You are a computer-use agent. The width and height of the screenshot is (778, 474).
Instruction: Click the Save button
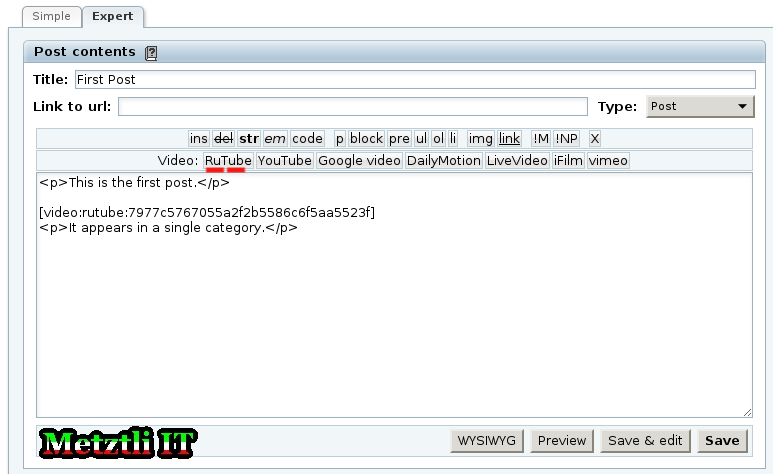tap(722, 441)
